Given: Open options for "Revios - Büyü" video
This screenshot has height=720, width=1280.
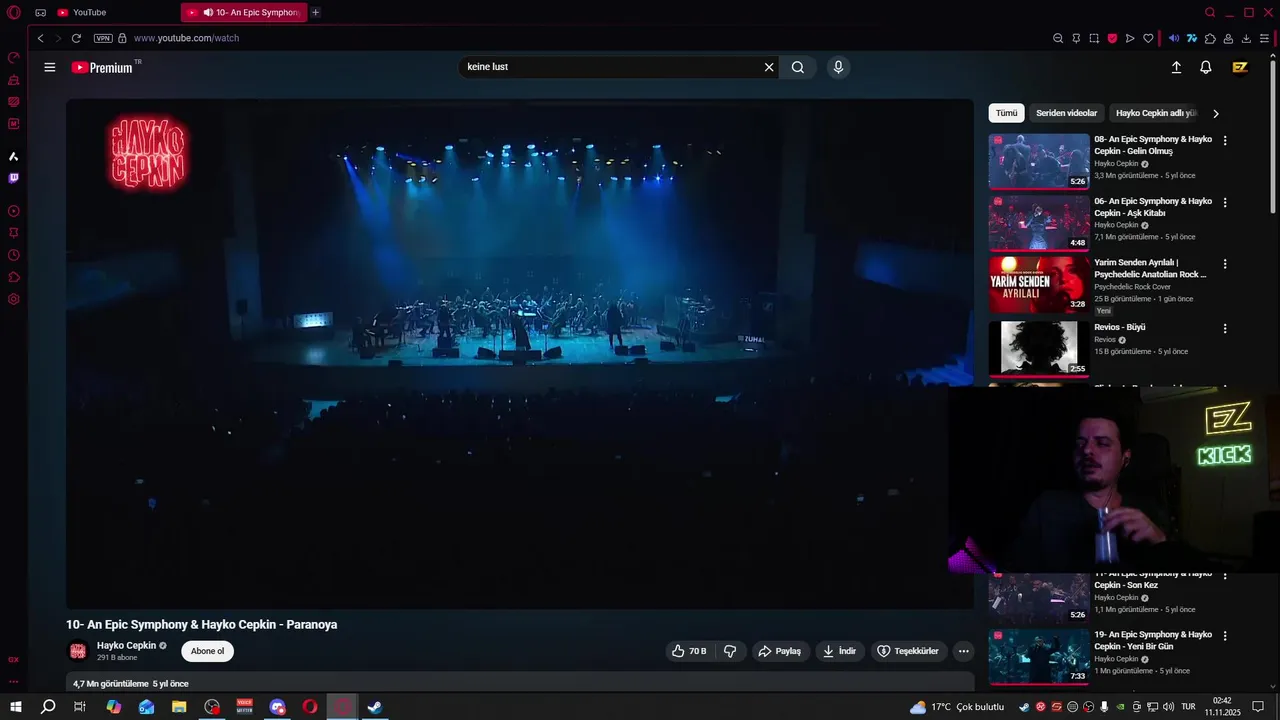Looking at the screenshot, I should pos(1225,328).
